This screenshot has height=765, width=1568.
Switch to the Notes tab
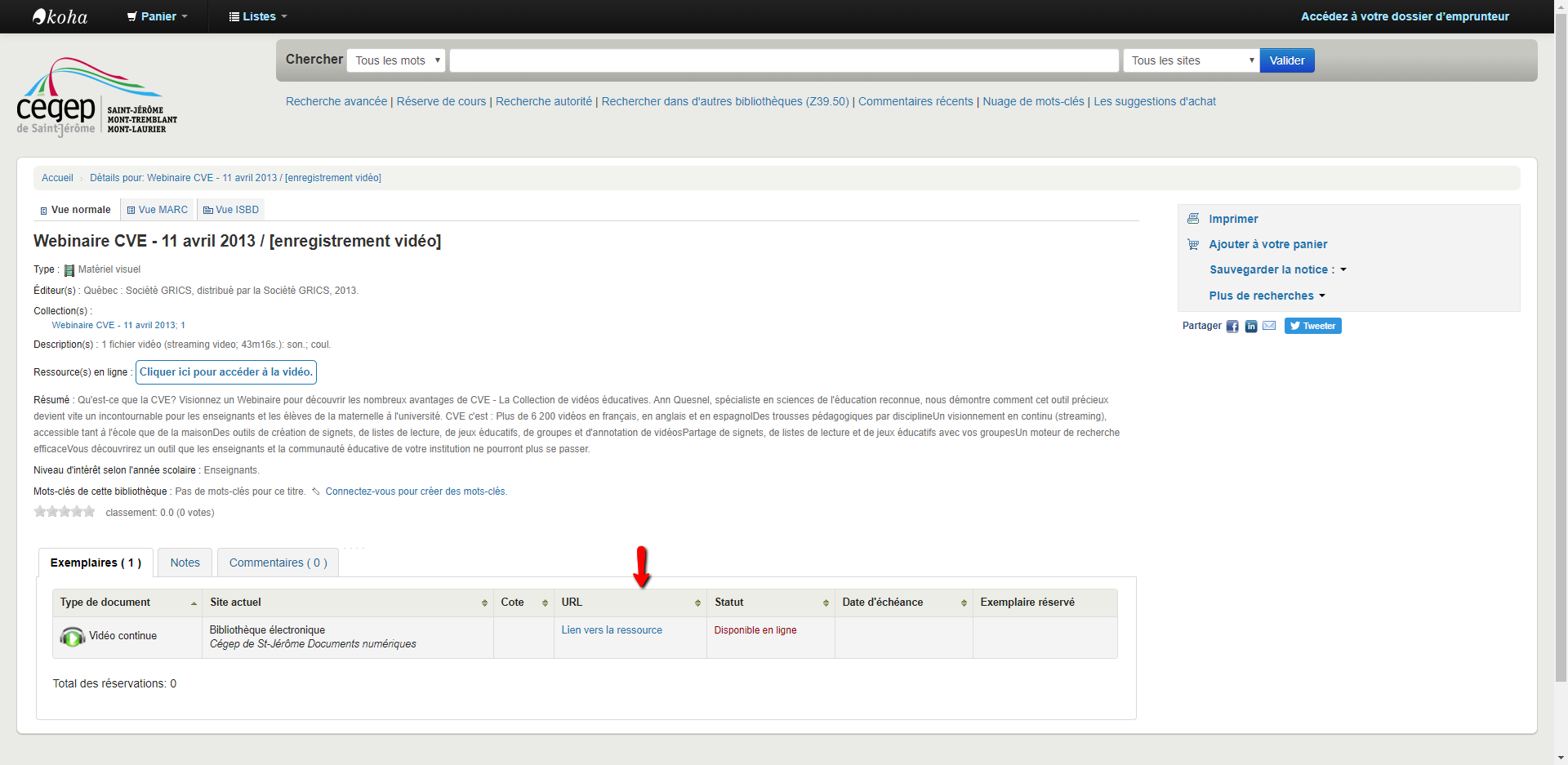pos(185,563)
